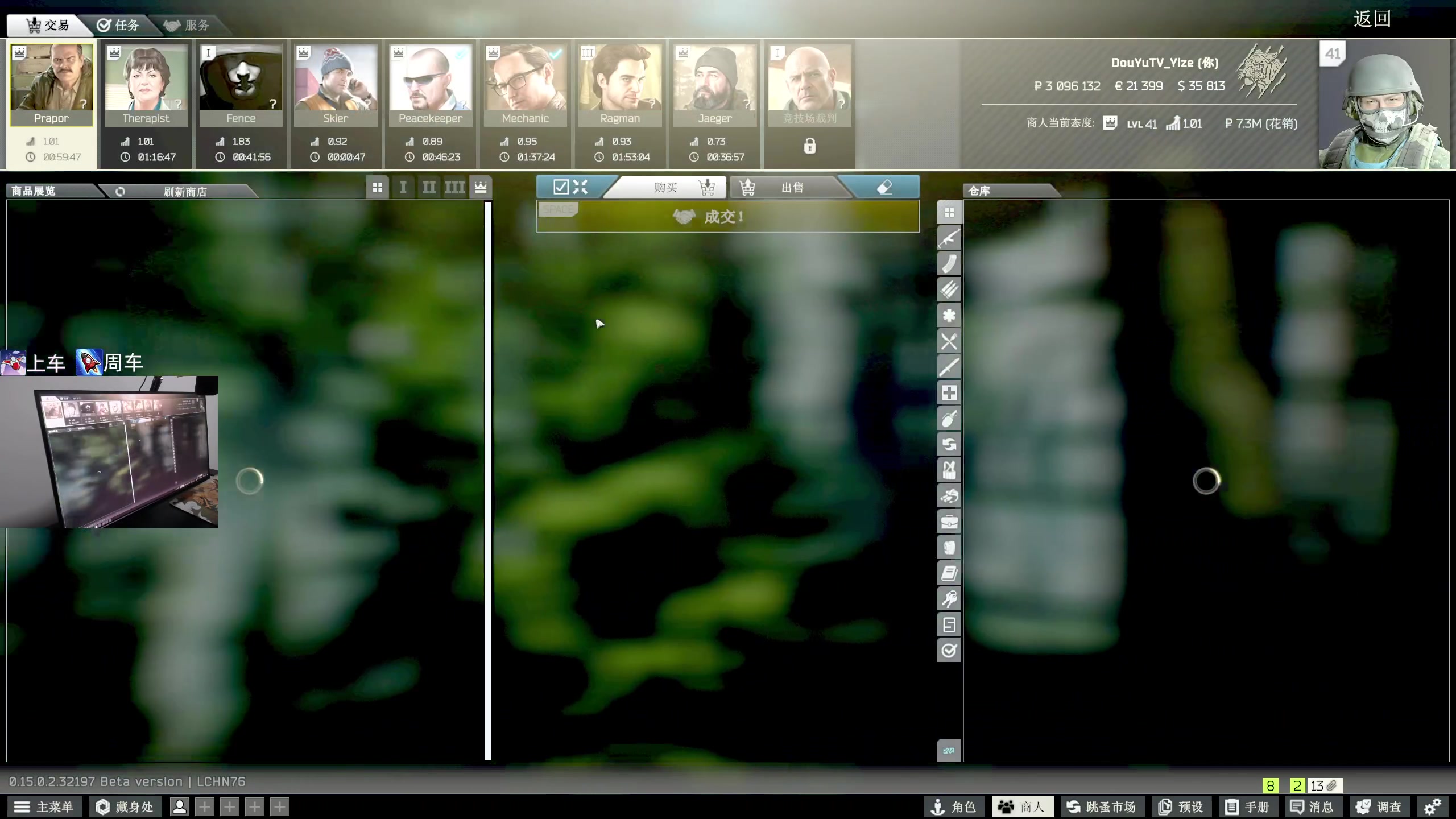The width and height of the screenshot is (1456, 819).
Task: Open 手册 handbook
Action: [x=1247, y=806]
